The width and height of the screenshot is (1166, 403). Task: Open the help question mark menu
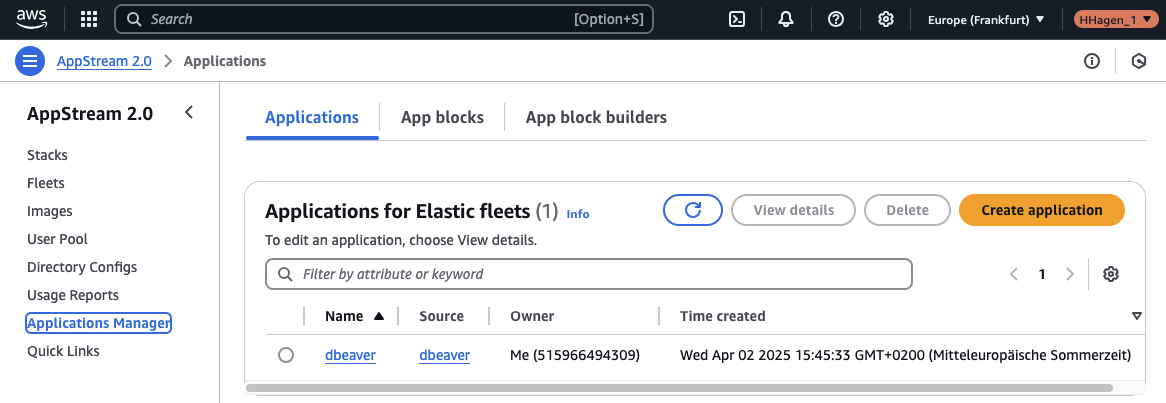(836, 20)
